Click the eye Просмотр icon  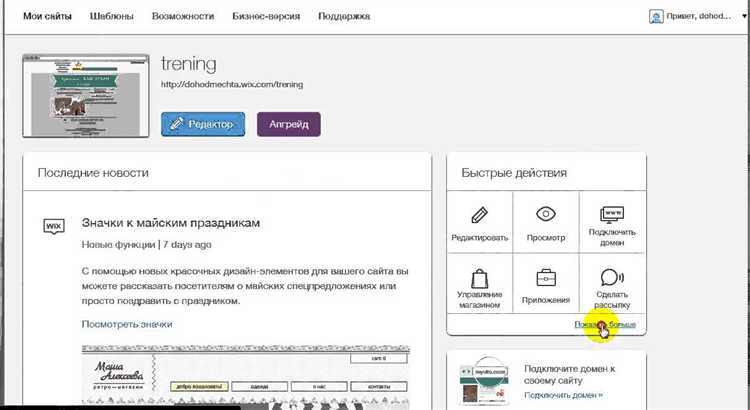click(x=546, y=214)
